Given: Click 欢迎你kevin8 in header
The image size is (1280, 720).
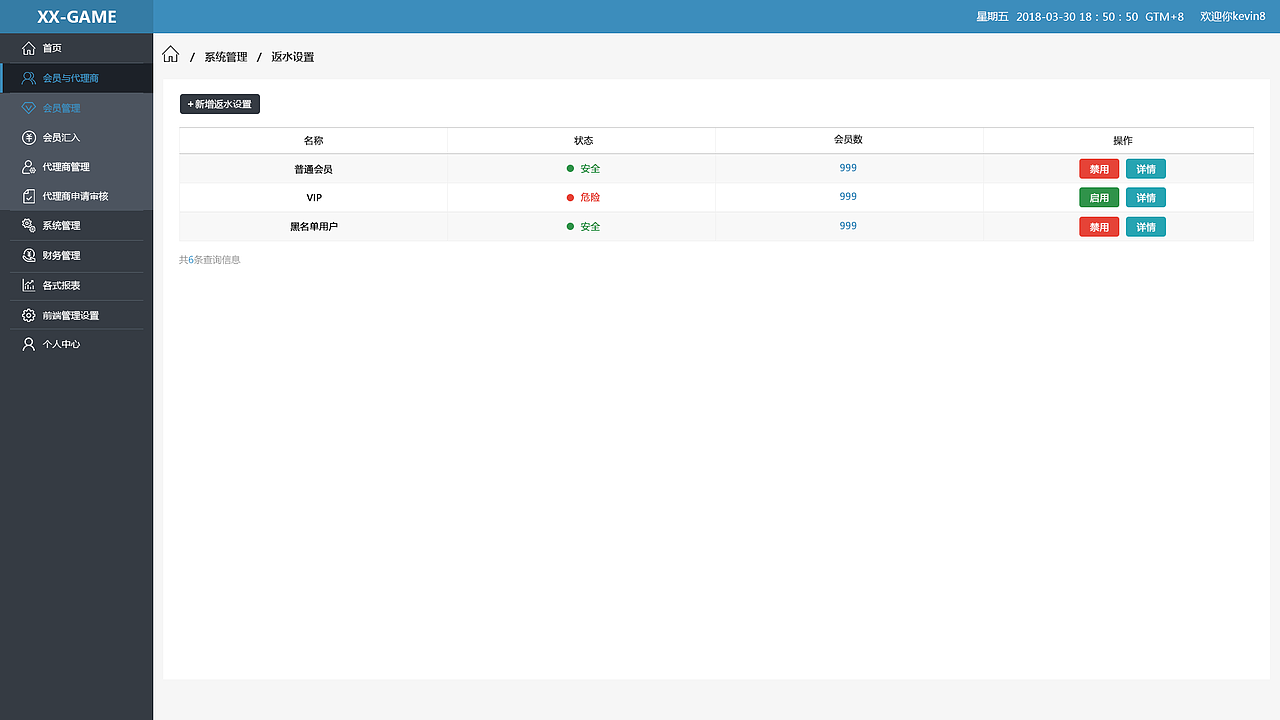Looking at the screenshot, I should click(x=1233, y=17).
